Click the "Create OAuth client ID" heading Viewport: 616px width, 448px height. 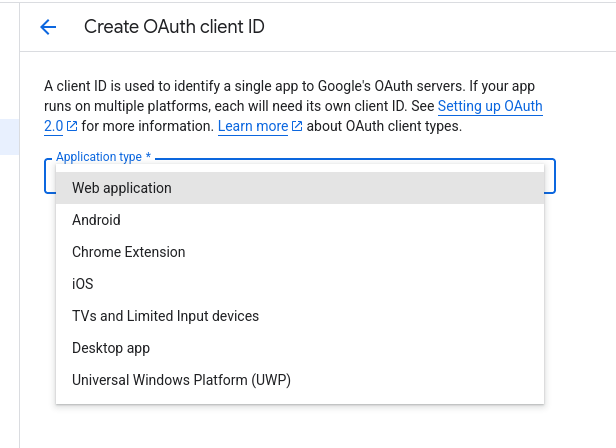pos(174,27)
